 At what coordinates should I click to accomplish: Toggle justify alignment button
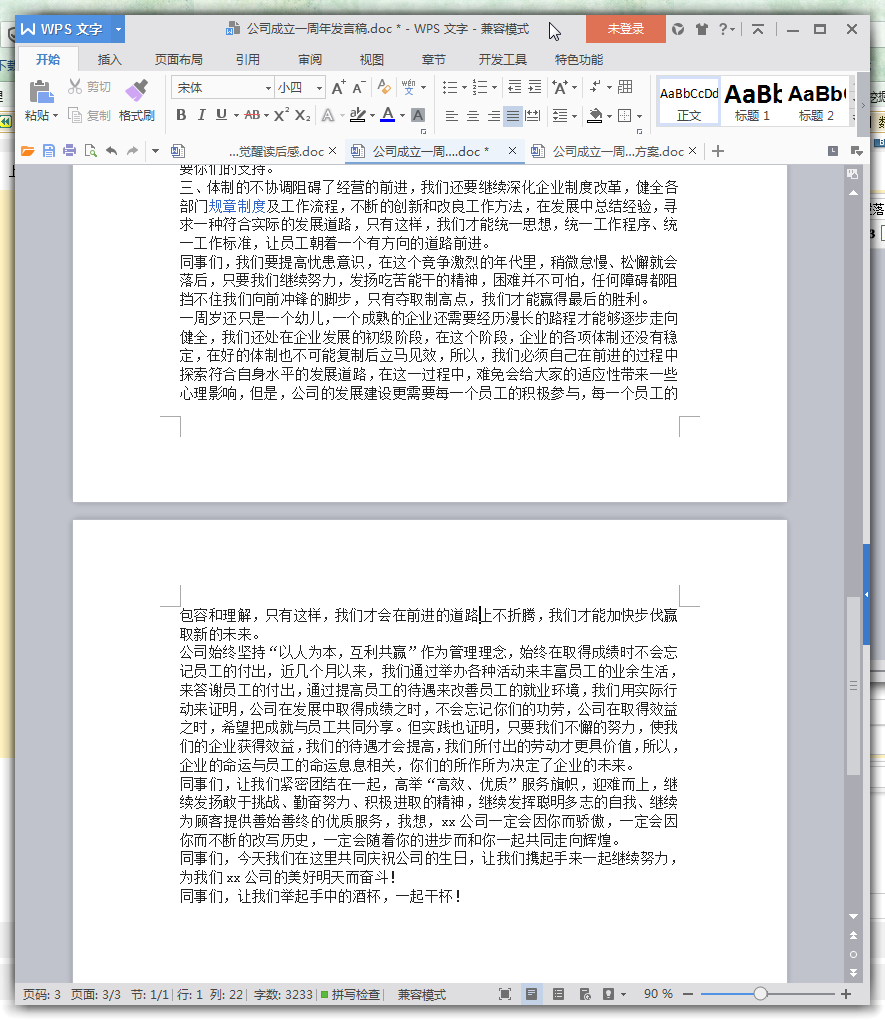[513, 116]
